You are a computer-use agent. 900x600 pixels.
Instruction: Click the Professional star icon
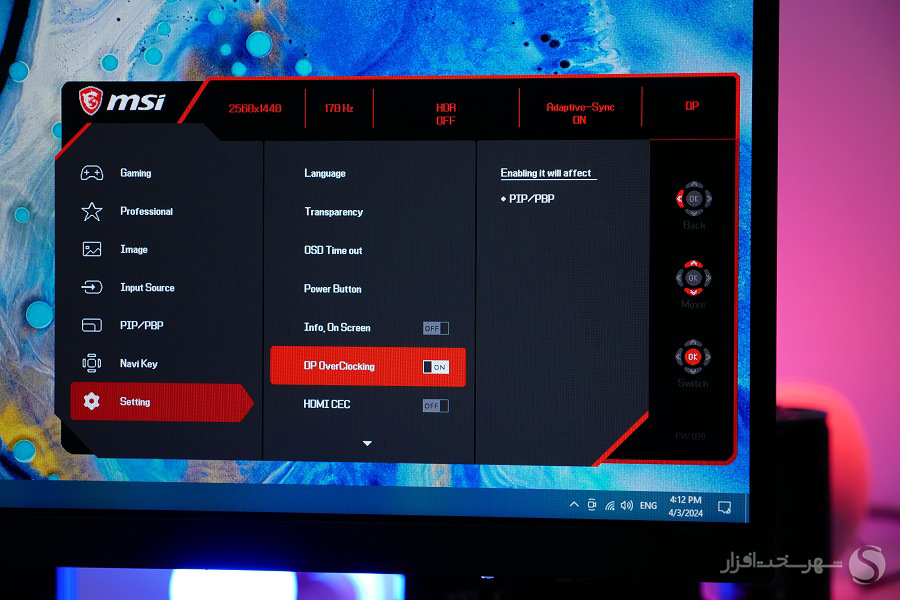click(90, 211)
